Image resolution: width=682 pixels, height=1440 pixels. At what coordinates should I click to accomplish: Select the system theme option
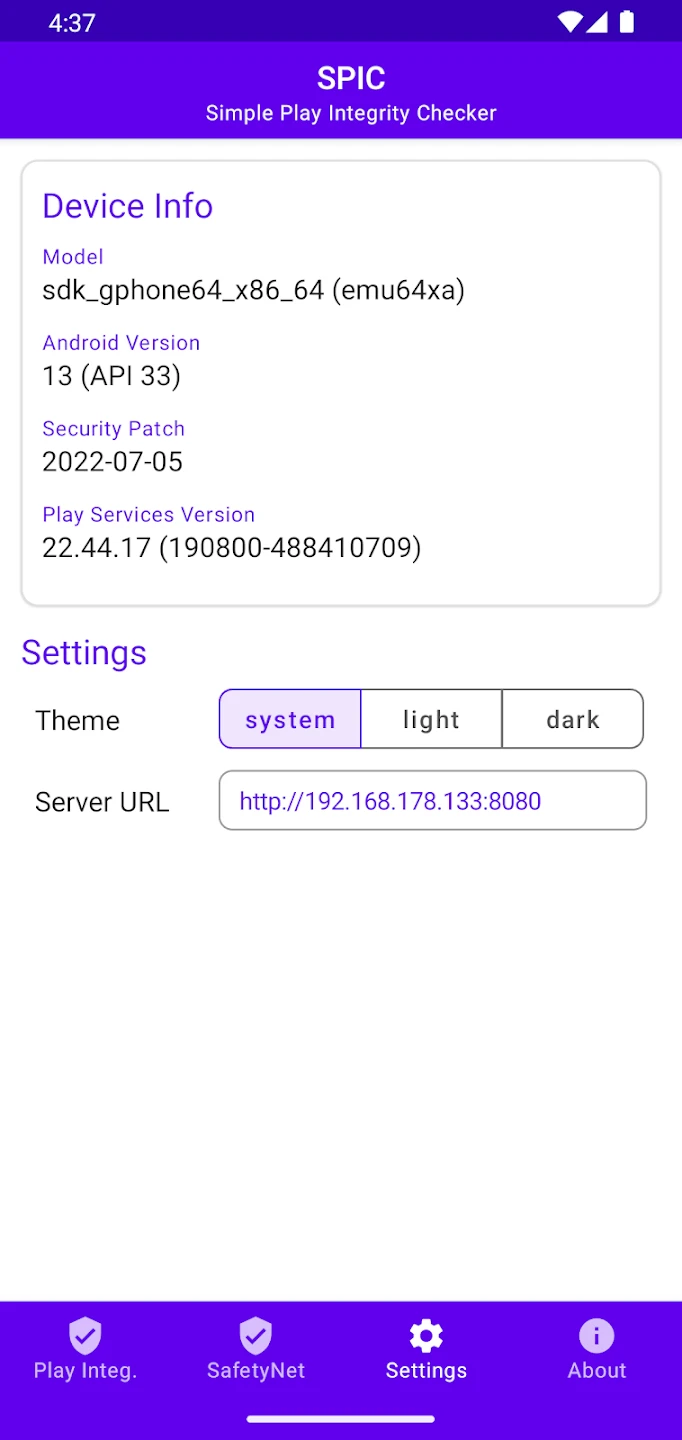pyautogui.click(x=290, y=719)
